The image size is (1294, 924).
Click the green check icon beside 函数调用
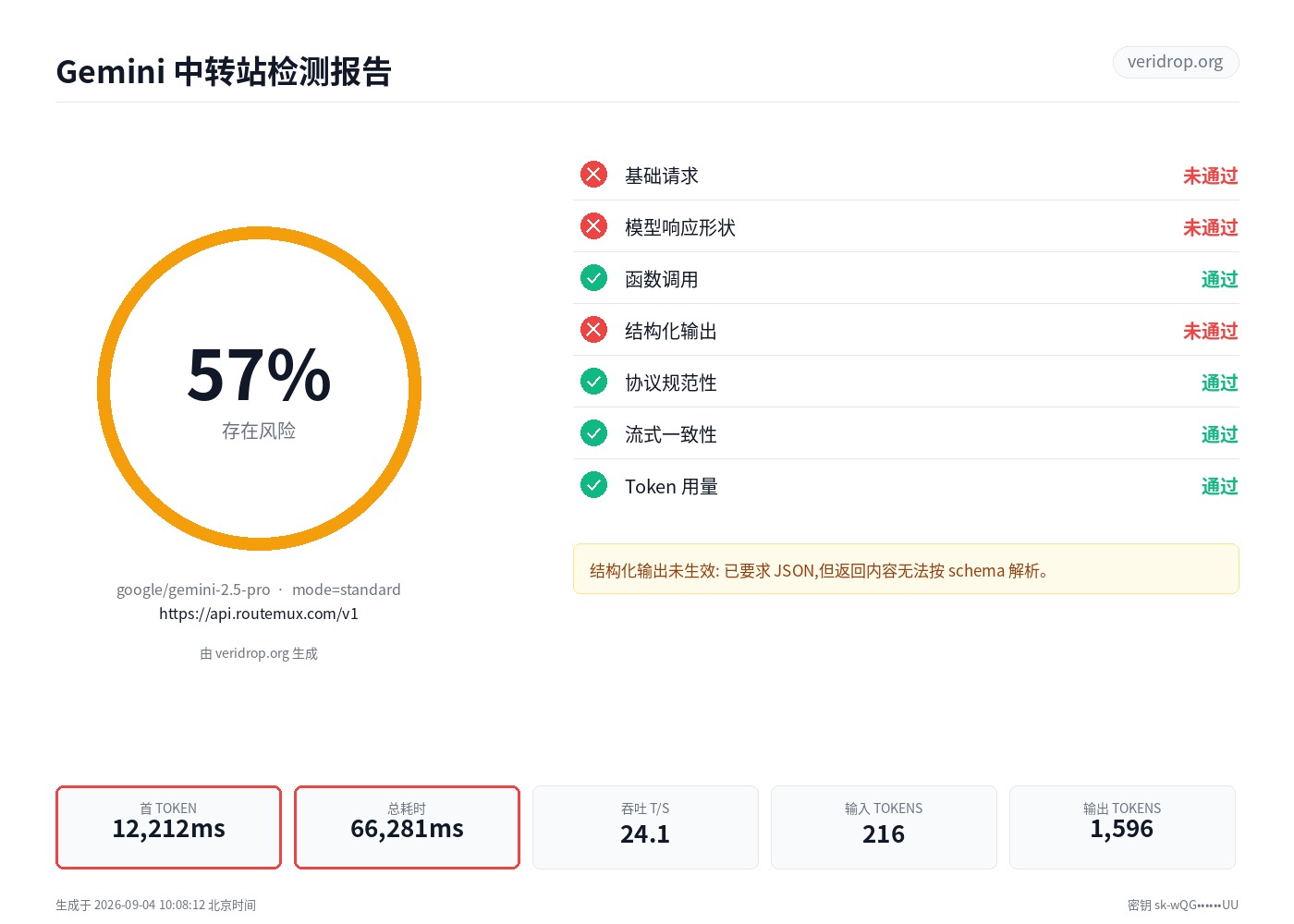(593, 278)
